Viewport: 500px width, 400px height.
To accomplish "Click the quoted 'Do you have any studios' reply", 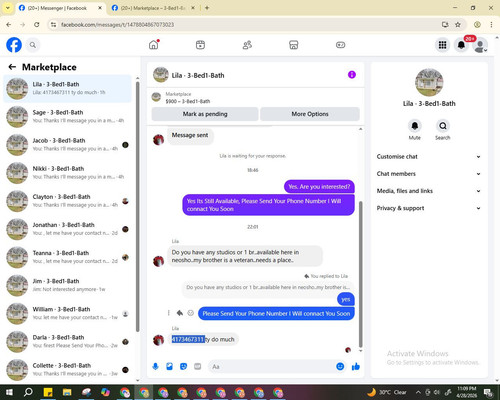I will click(x=268, y=287).
